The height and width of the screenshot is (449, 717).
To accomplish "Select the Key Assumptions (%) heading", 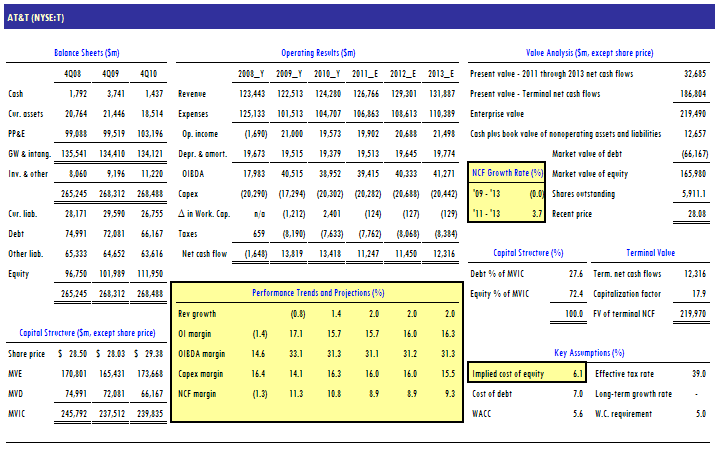I will [590, 353].
